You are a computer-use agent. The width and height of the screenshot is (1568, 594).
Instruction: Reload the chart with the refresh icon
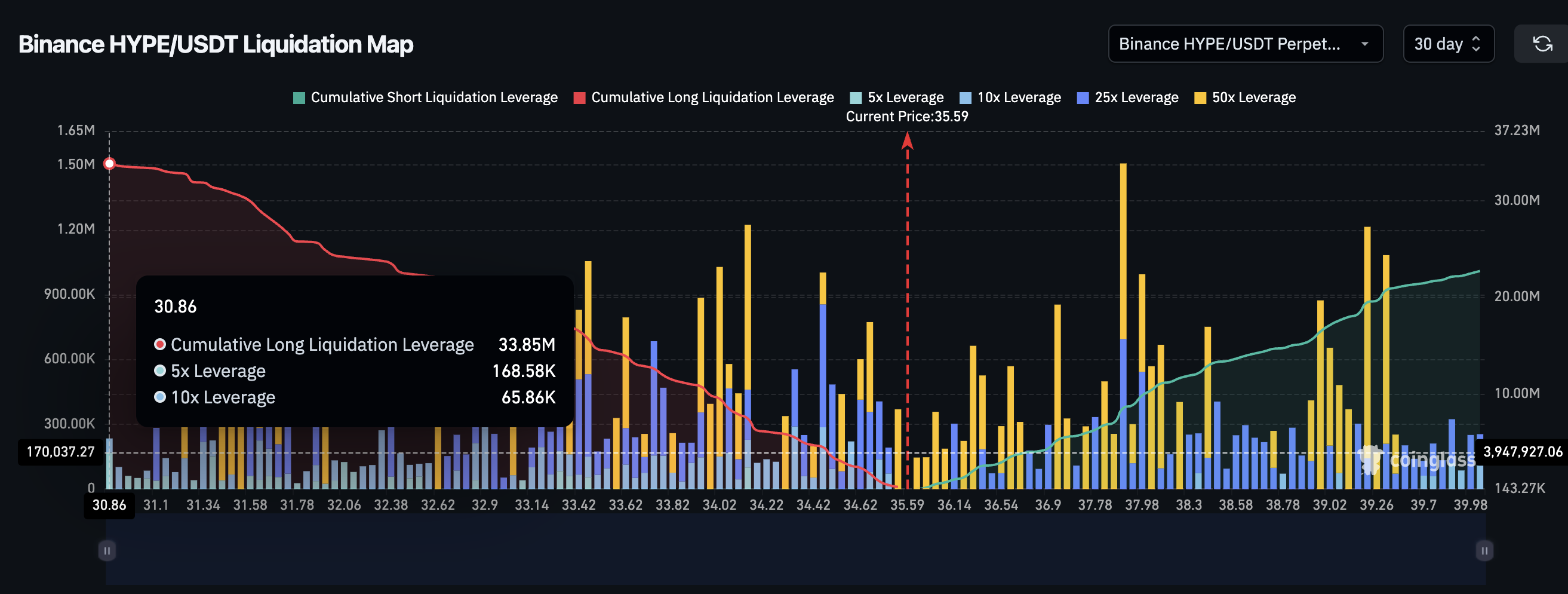tap(1541, 43)
